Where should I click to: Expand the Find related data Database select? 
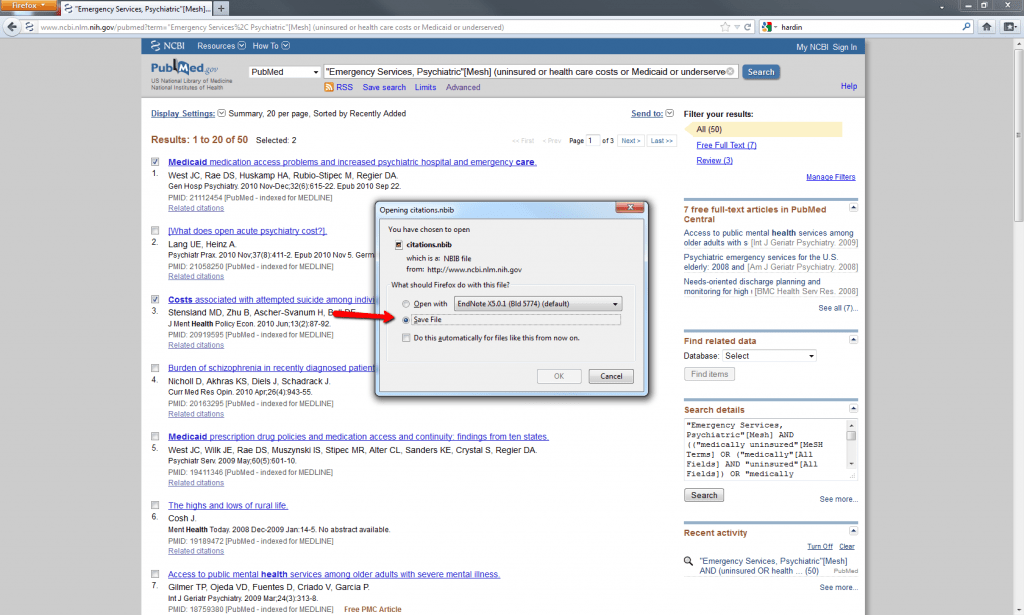(x=768, y=356)
